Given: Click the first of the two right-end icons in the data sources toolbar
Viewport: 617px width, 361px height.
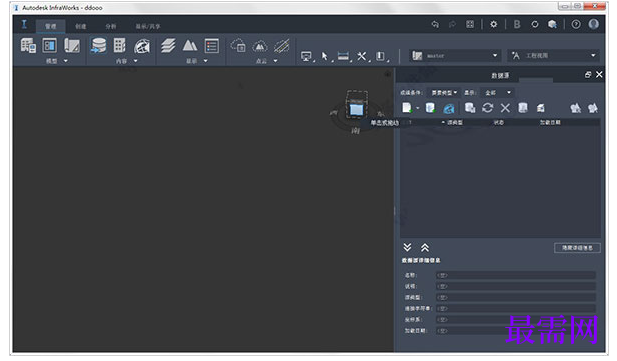Looking at the screenshot, I should point(576,108).
